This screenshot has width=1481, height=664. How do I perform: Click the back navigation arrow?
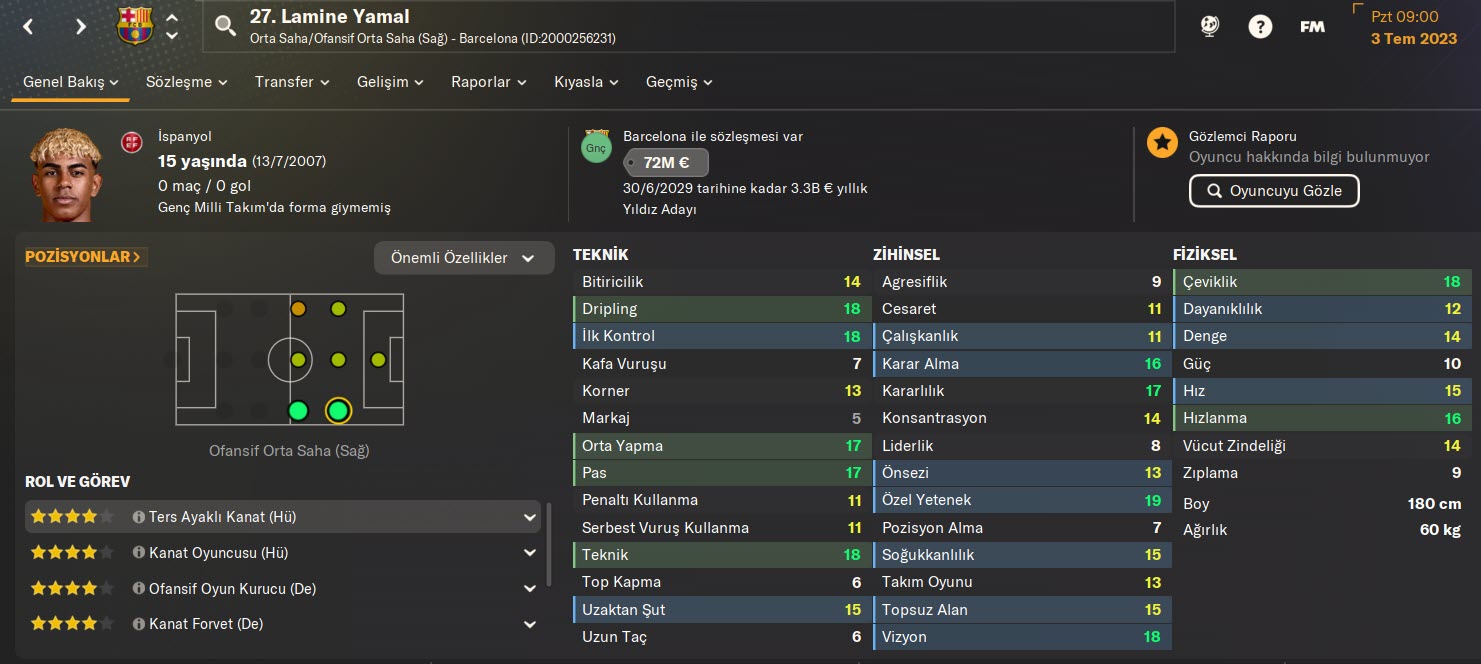click(28, 27)
